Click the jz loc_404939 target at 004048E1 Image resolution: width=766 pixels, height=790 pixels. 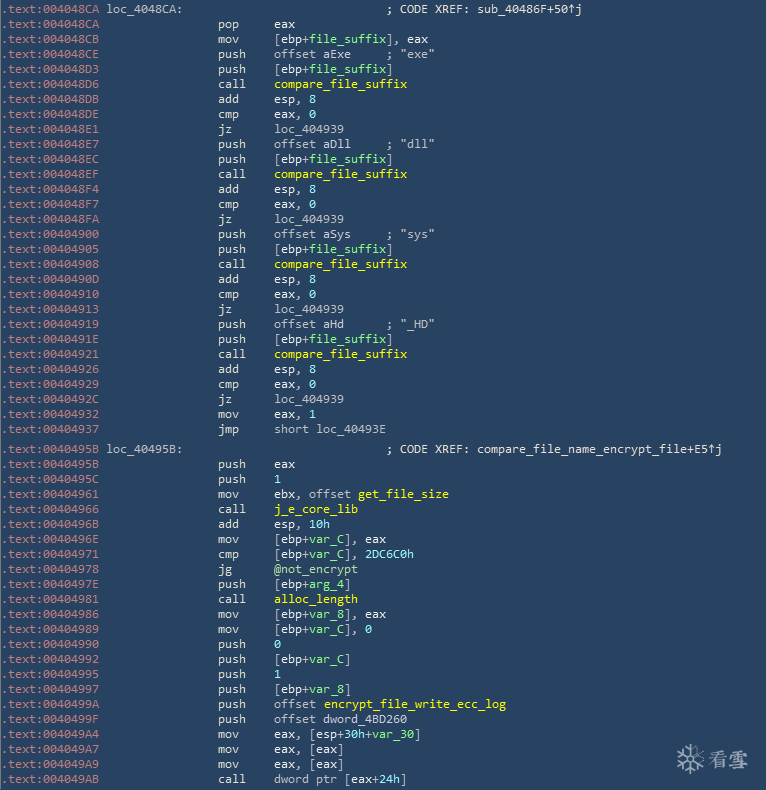tap(308, 129)
